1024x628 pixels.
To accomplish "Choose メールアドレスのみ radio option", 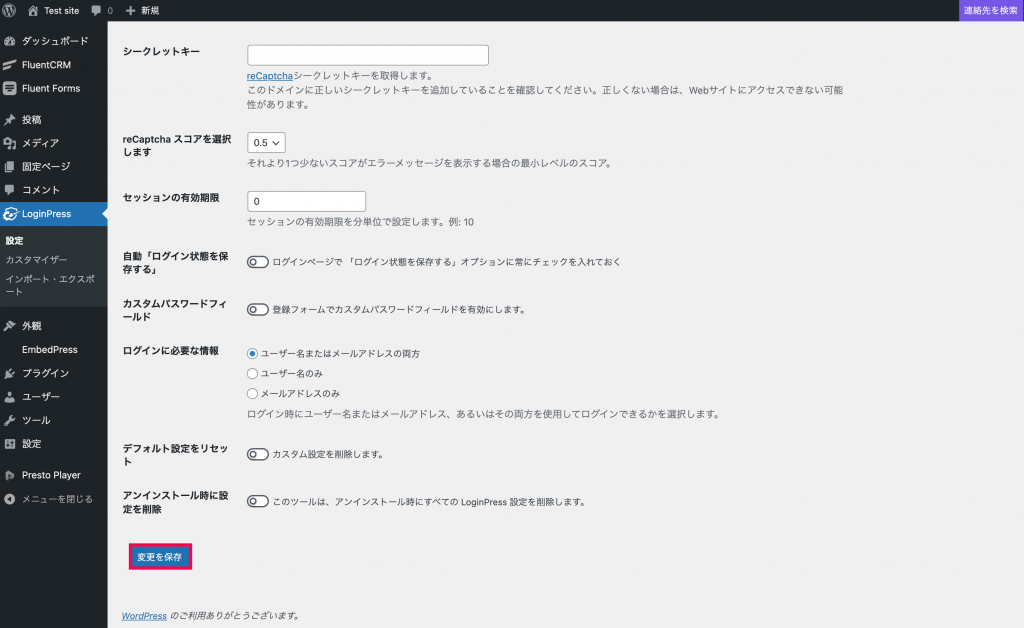I will click(x=252, y=394).
